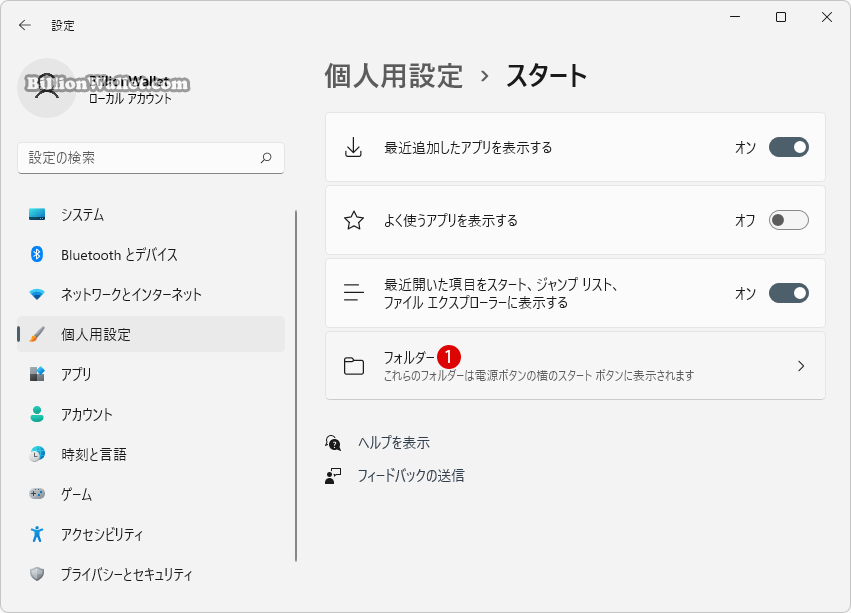Close the Settings window

[x=827, y=17]
